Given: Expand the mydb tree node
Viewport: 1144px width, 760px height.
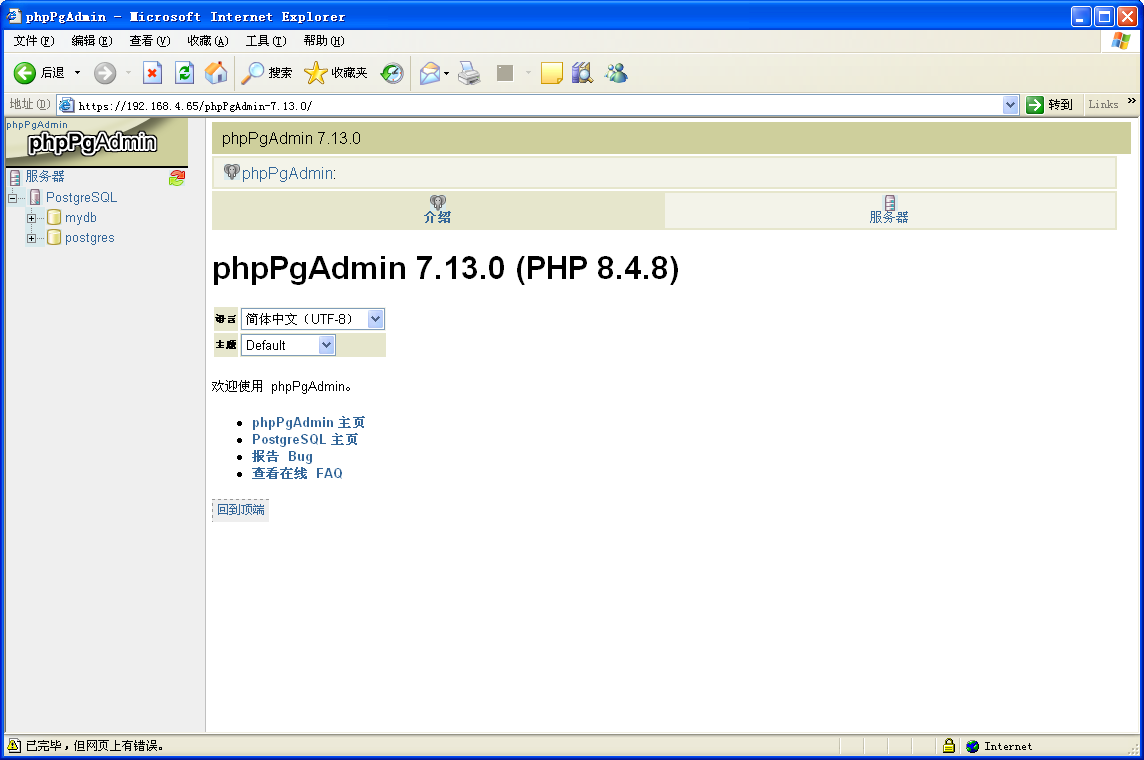Looking at the screenshot, I should point(31,218).
